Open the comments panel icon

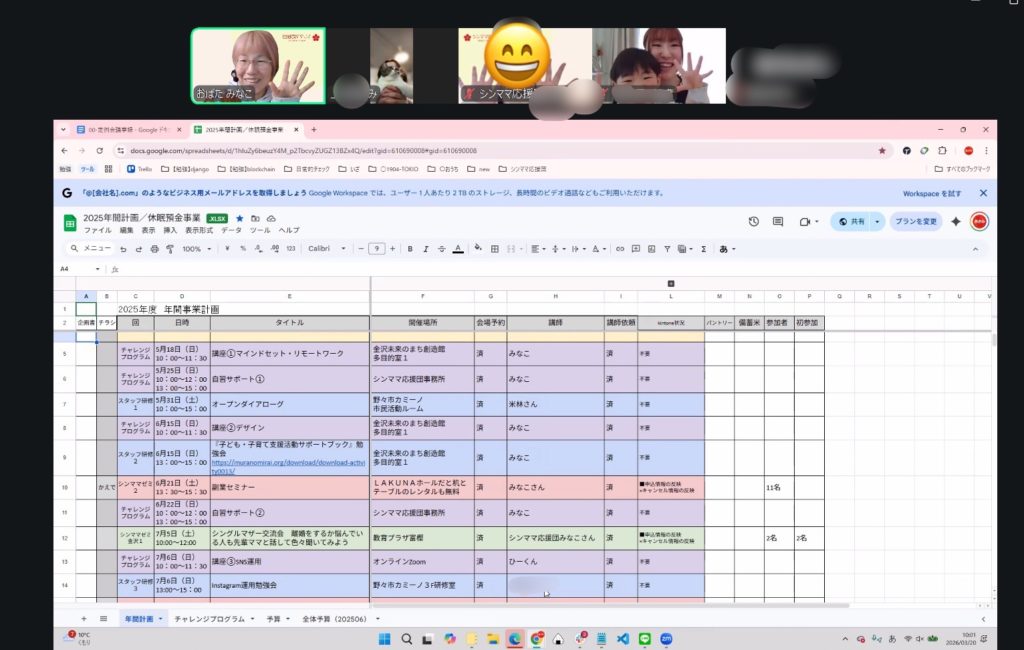(x=777, y=221)
